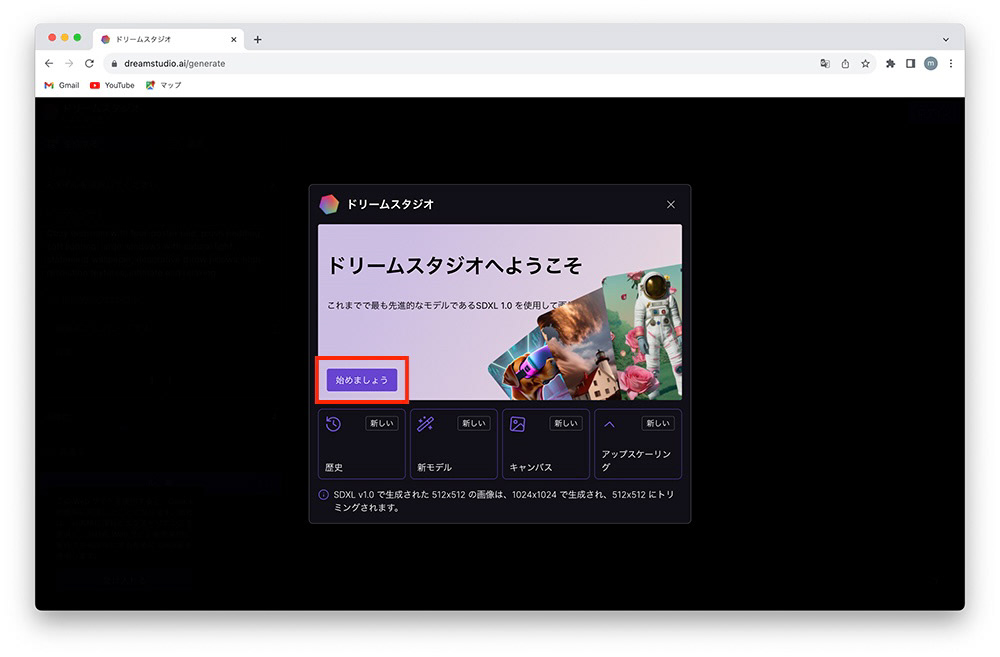This screenshot has height=657, width=1000.
Task: Click the SDXL v1.0 note text
Action: coord(503,501)
